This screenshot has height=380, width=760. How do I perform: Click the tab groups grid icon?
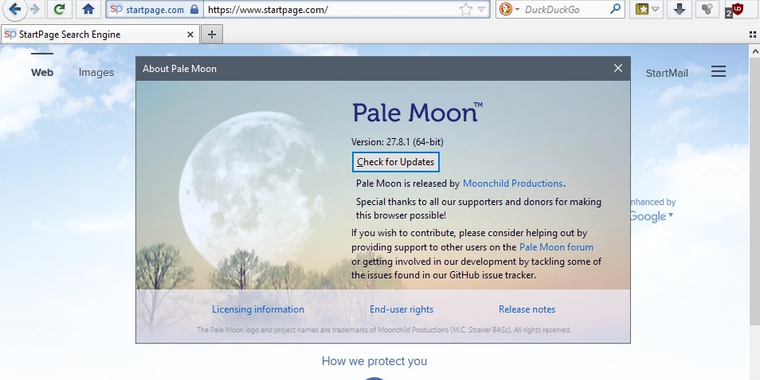pos(752,34)
